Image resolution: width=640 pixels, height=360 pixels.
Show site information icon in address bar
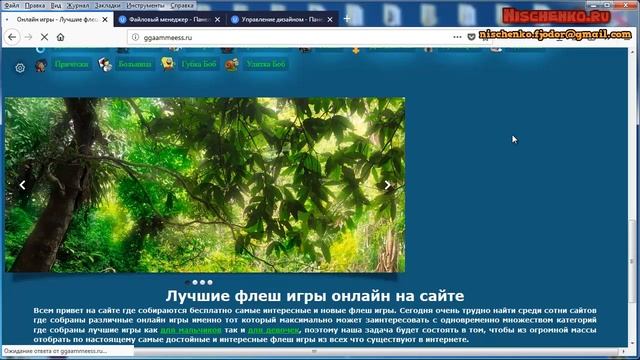(135, 37)
